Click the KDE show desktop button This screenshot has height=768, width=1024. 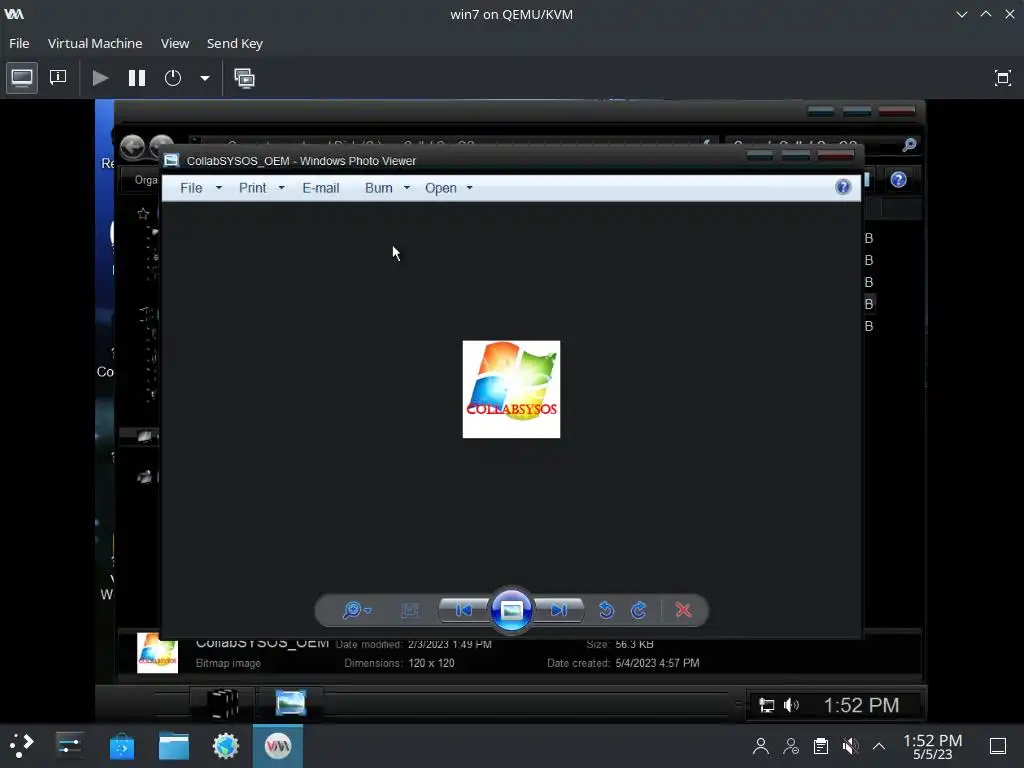pos(998,746)
